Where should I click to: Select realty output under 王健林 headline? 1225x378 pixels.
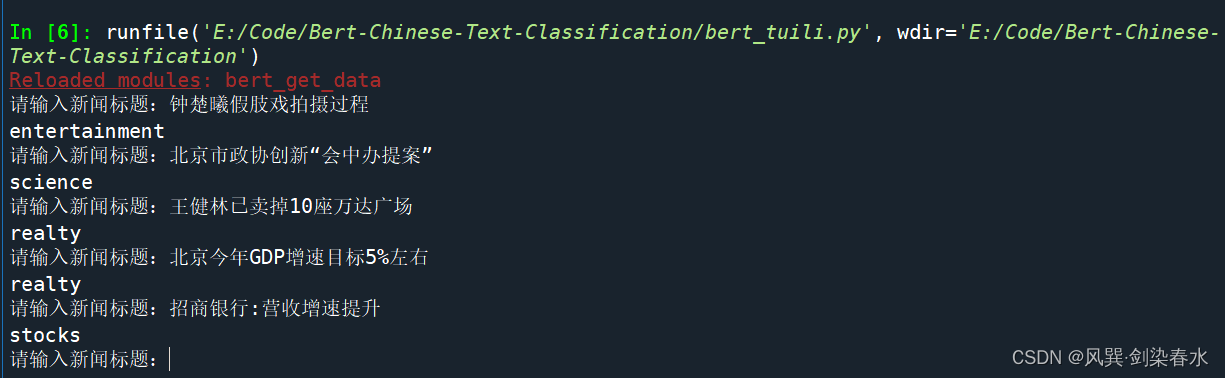pyautogui.click(x=45, y=233)
